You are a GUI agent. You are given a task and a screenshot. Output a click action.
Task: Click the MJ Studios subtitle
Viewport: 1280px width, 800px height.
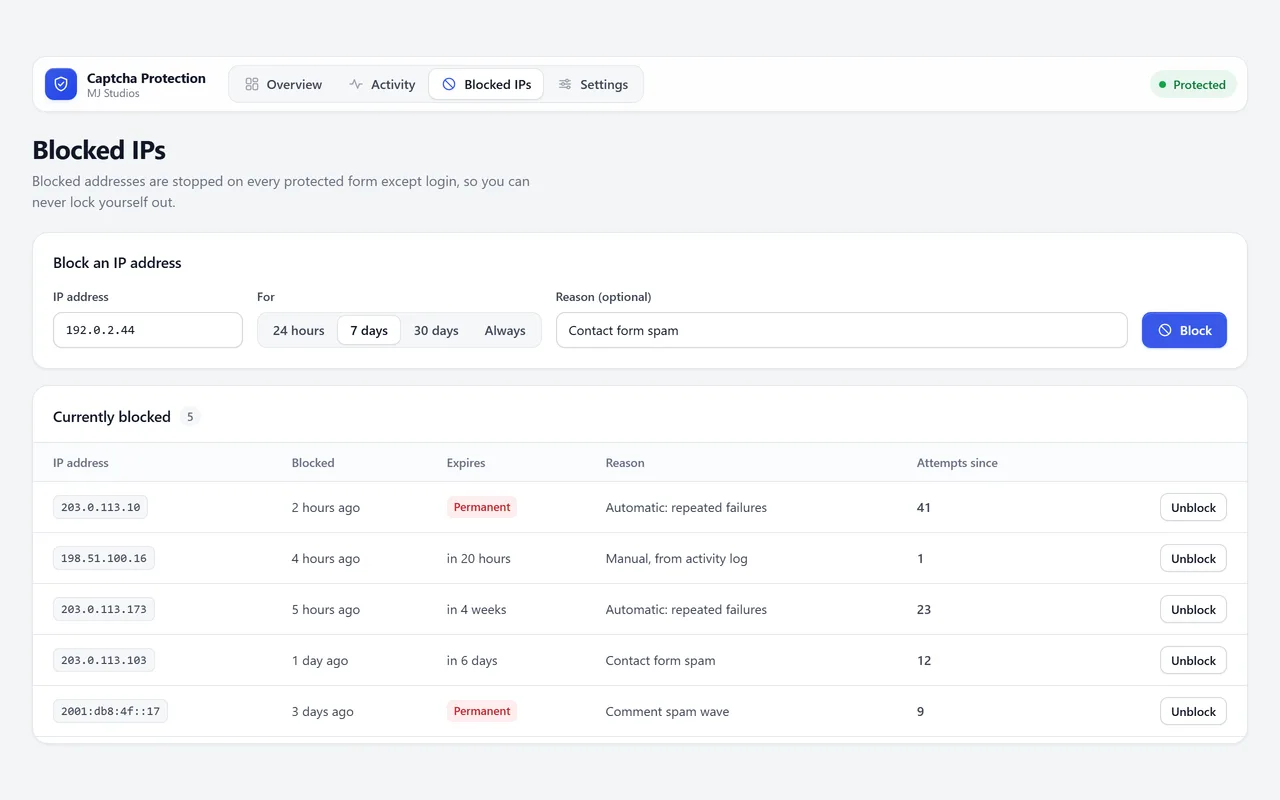coord(113,93)
